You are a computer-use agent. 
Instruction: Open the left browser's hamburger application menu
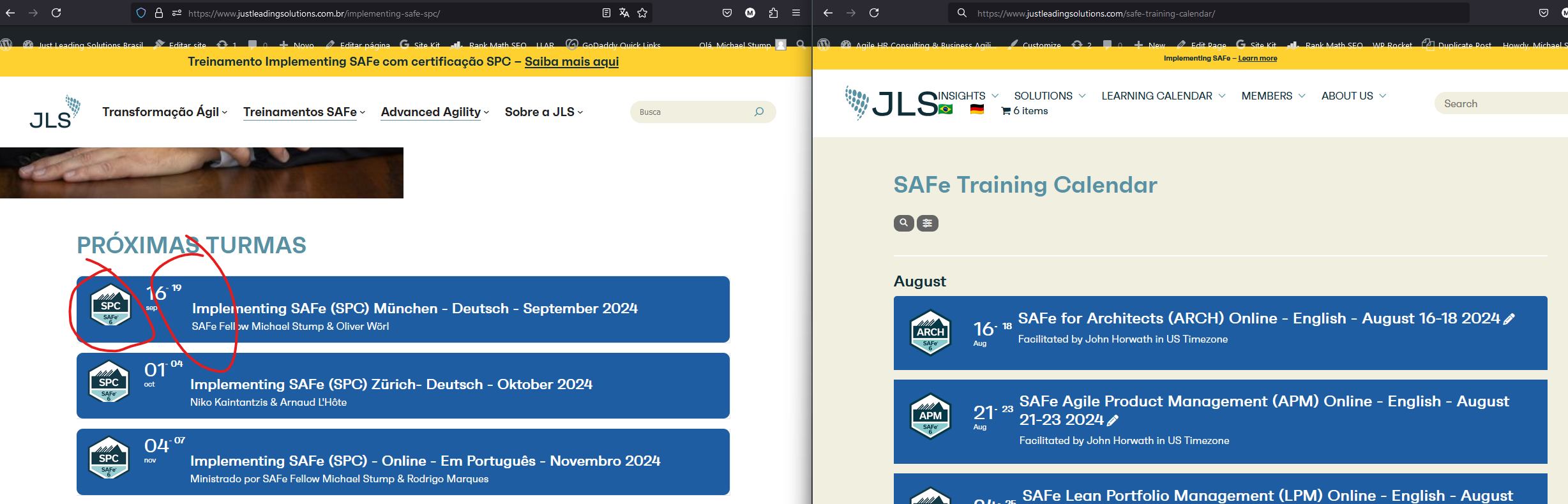pyautogui.click(x=796, y=13)
